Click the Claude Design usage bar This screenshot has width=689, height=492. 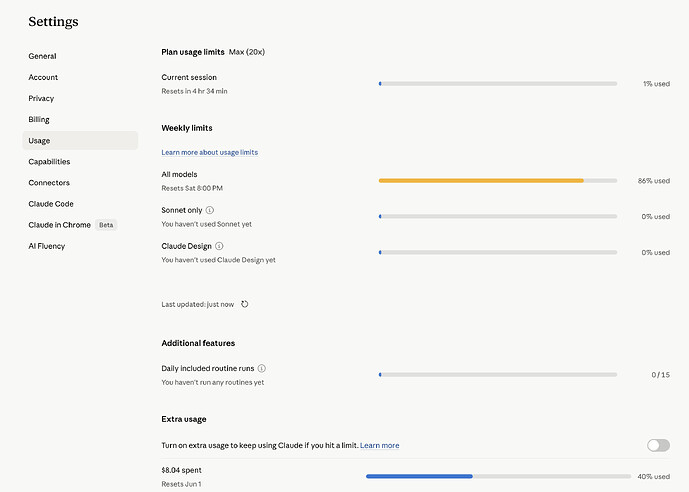click(498, 253)
